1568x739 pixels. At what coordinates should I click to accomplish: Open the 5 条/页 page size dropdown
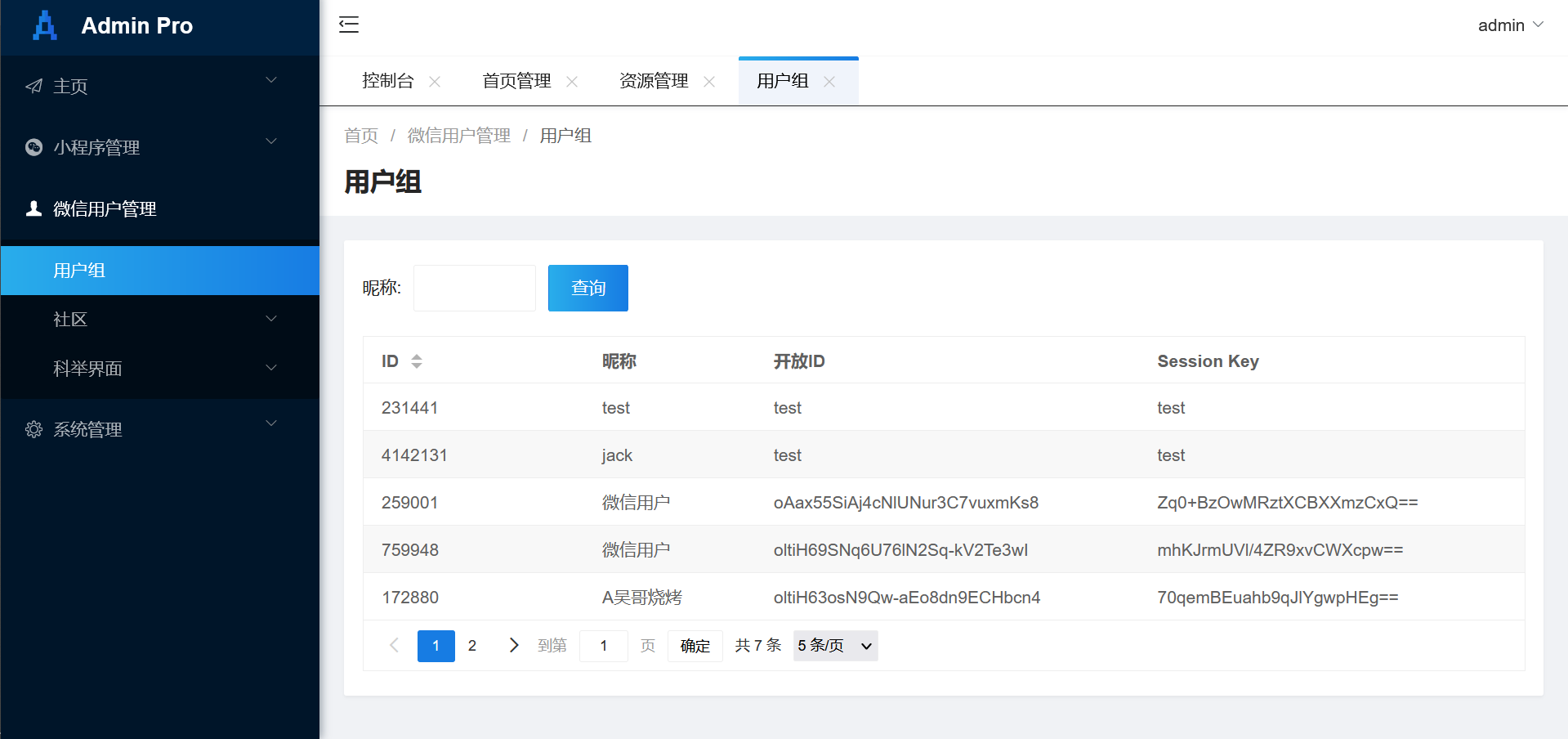pyautogui.click(x=835, y=646)
